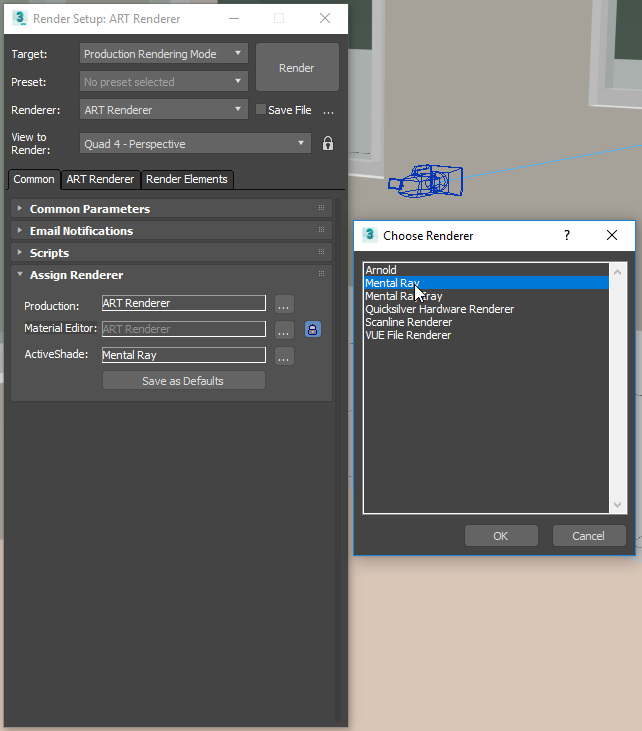
Task: Select Arnold in the renderer list
Action: coord(486,270)
